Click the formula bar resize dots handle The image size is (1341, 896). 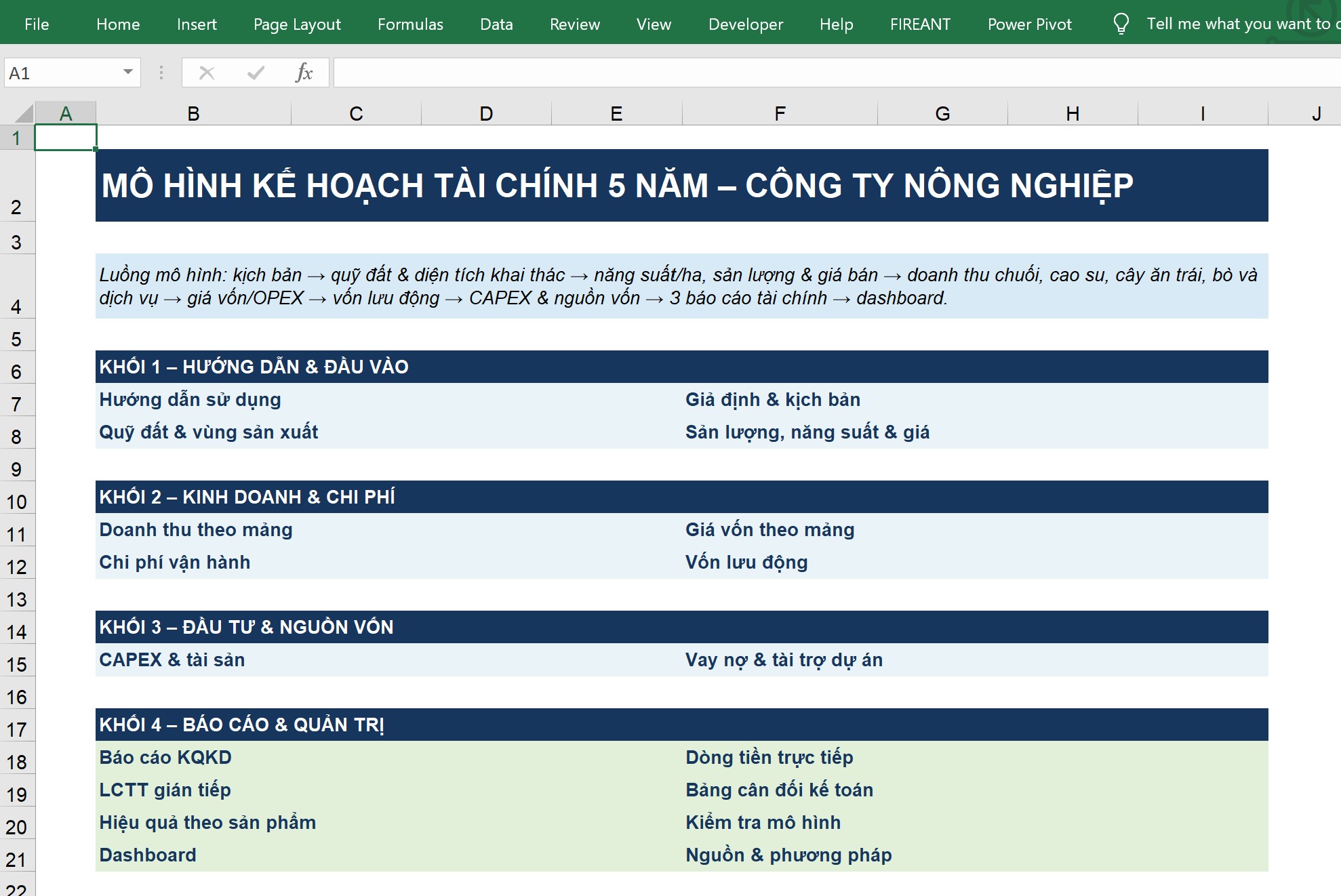point(161,73)
